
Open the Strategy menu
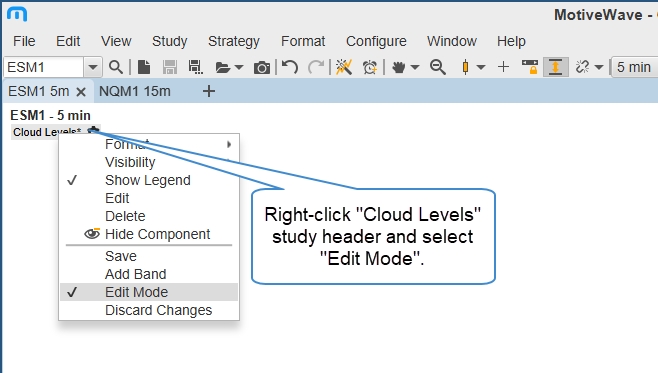(234, 41)
